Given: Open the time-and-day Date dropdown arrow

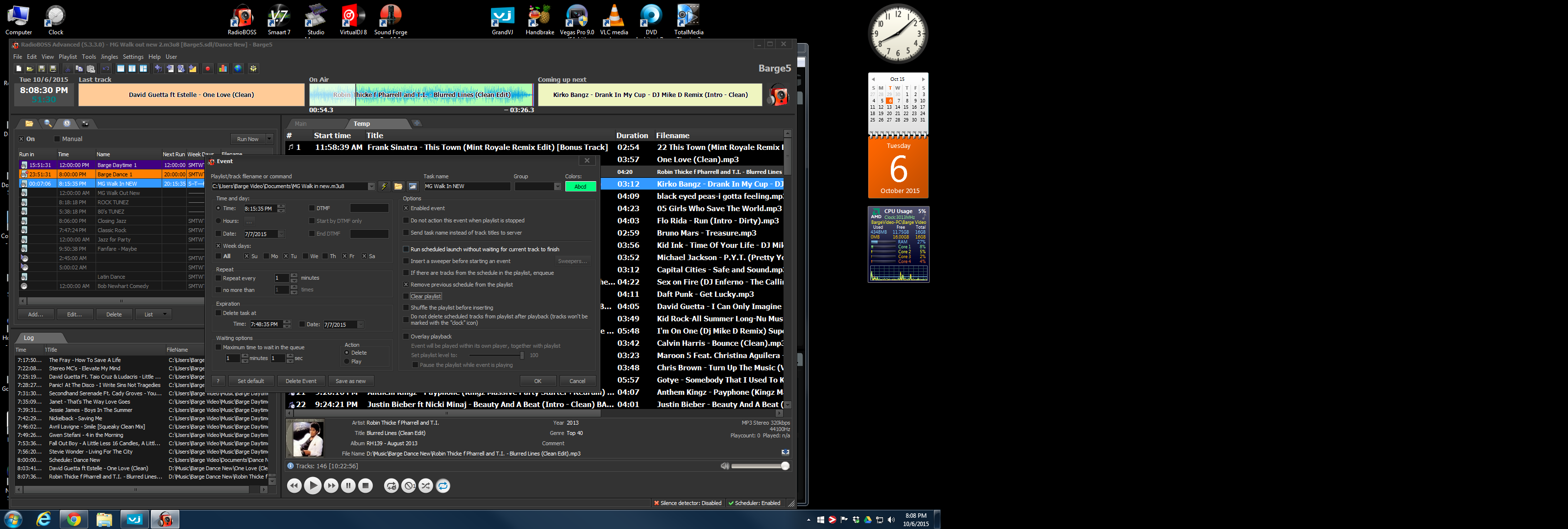Looking at the screenshot, I should pyautogui.click(x=281, y=234).
